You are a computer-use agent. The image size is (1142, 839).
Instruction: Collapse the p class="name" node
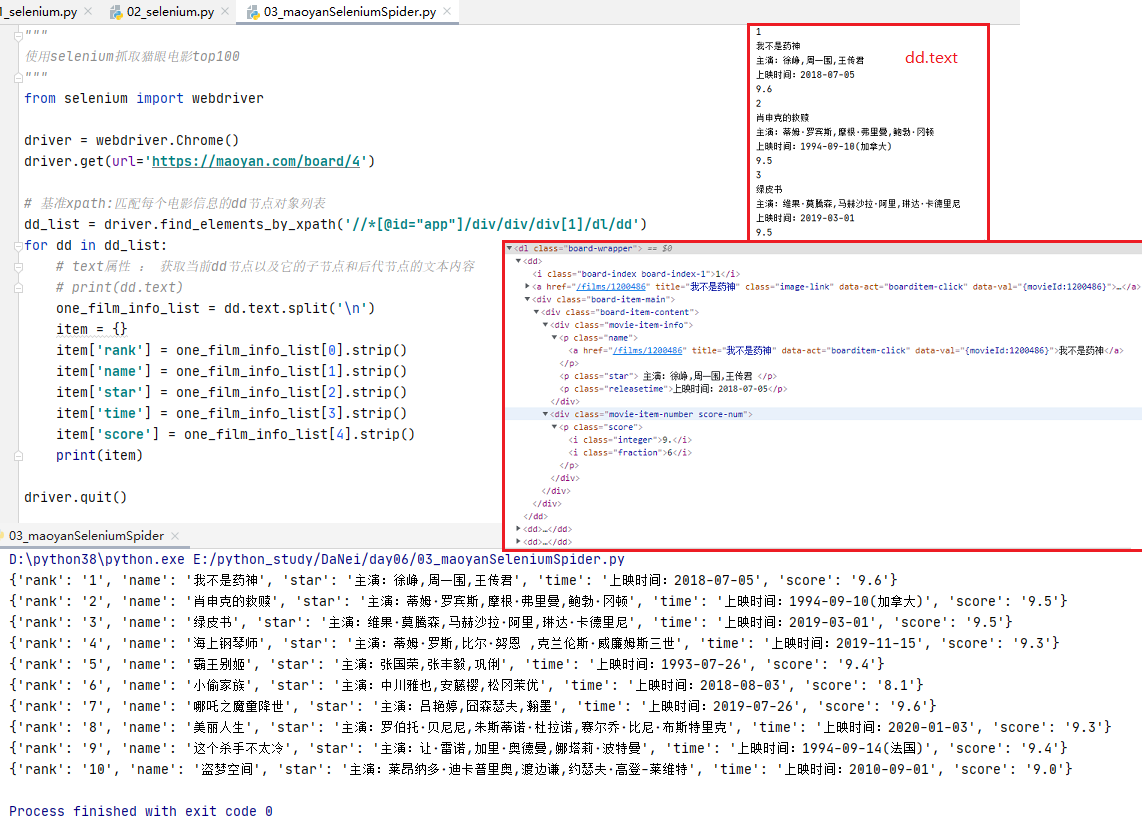[554, 337]
